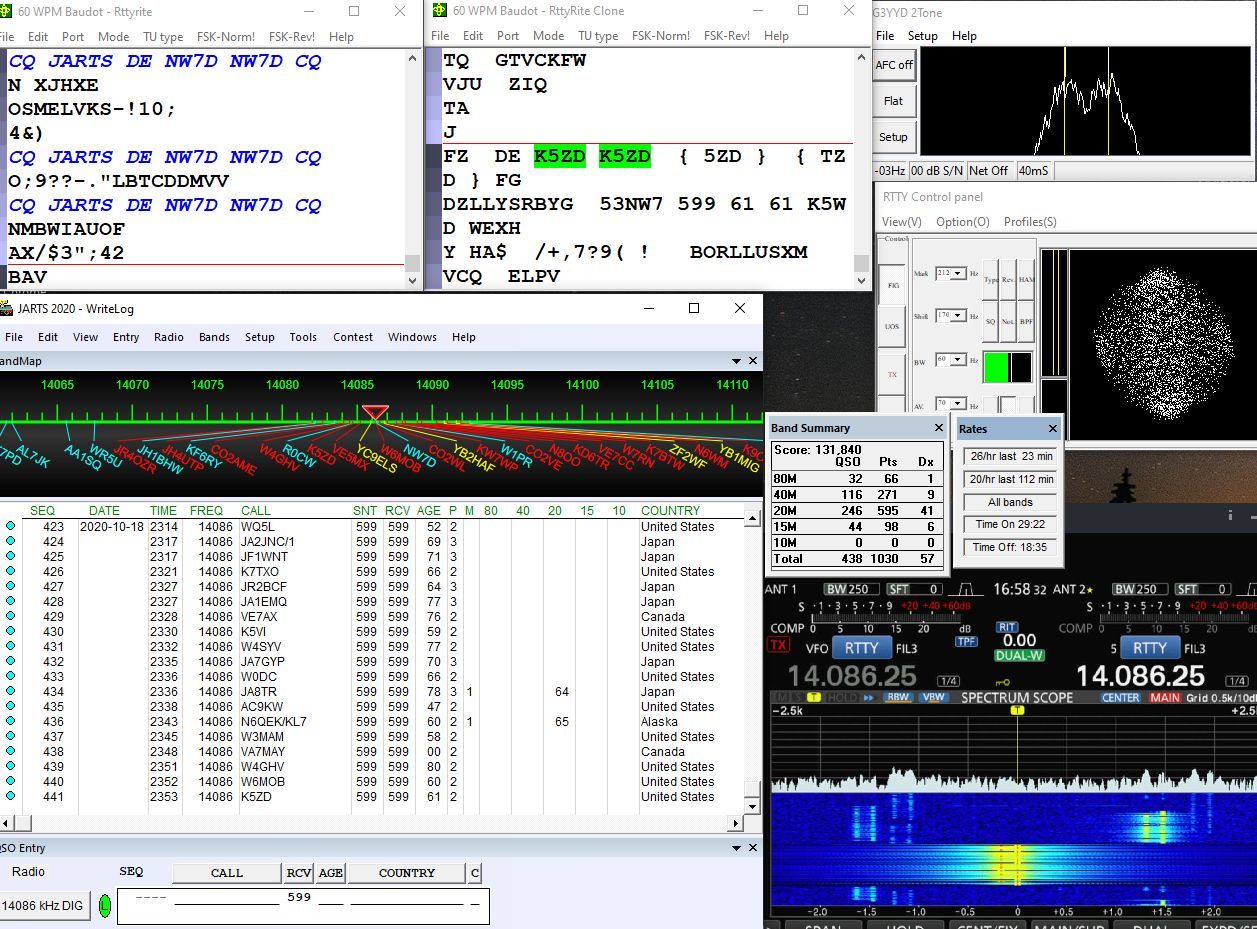Click the red frequency marker on the BandMap
Viewport: 1257px width, 929px height.
375,412
